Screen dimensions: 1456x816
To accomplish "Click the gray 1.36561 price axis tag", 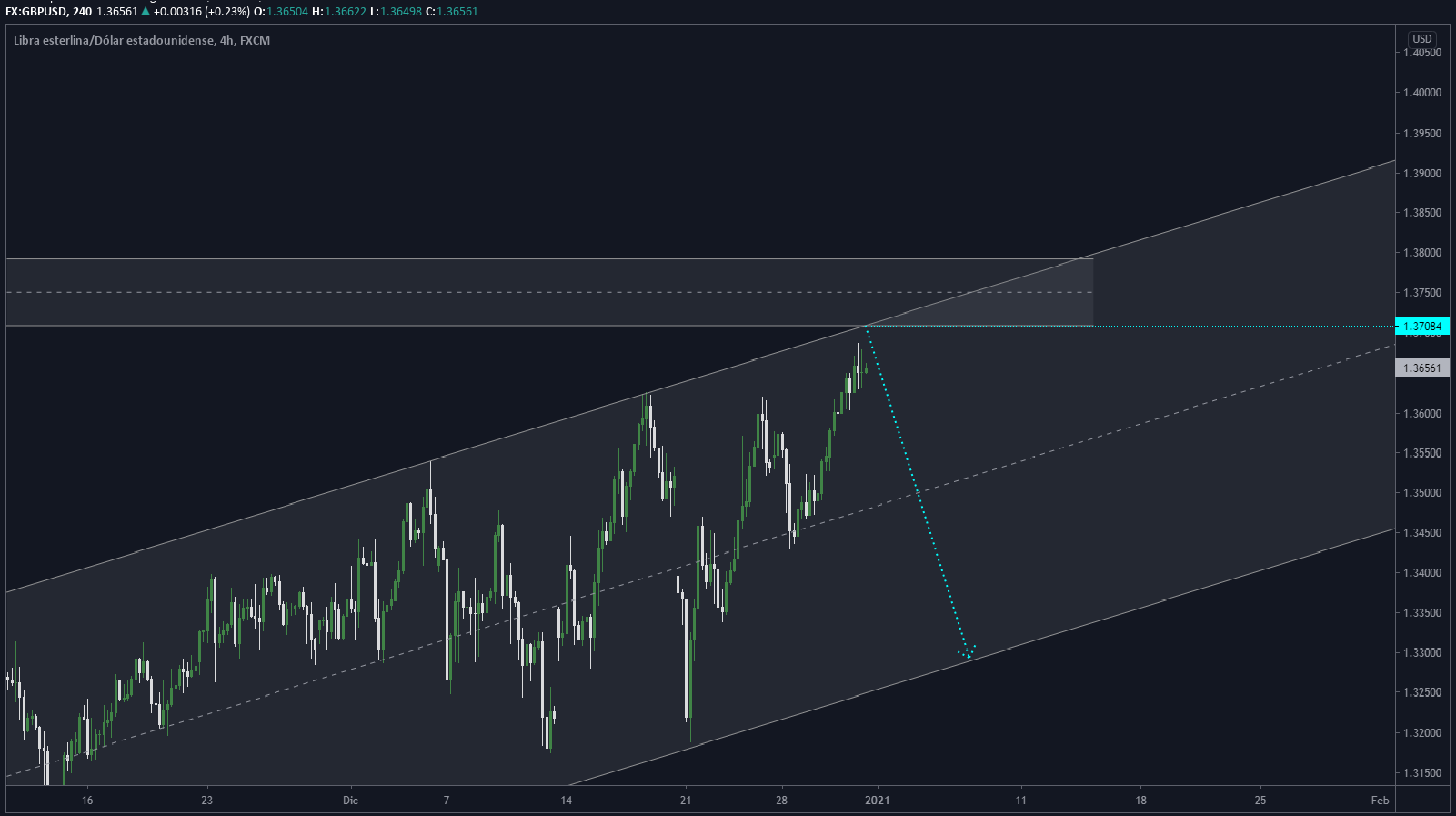I will pos(1421,368).
